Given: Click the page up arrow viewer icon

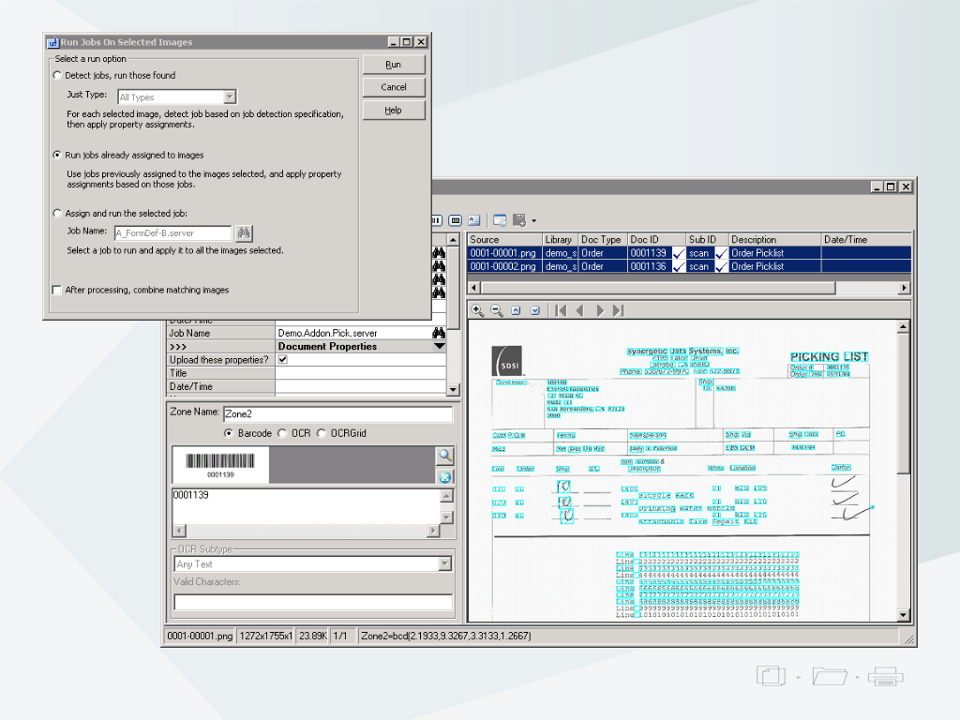Looking at the screenshot, I should tap(516, 310).
